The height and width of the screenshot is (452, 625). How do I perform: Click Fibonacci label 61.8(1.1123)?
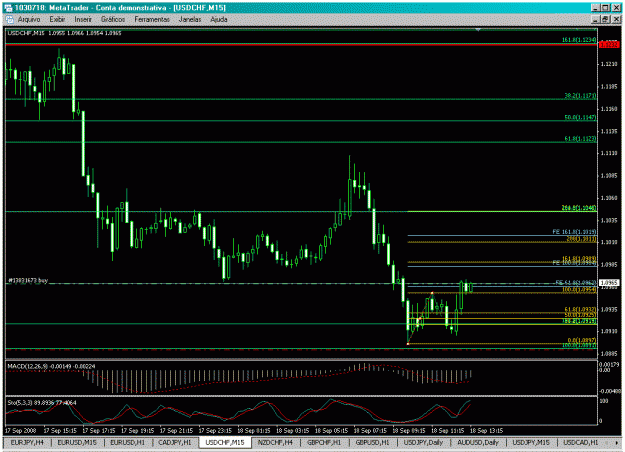580,139
